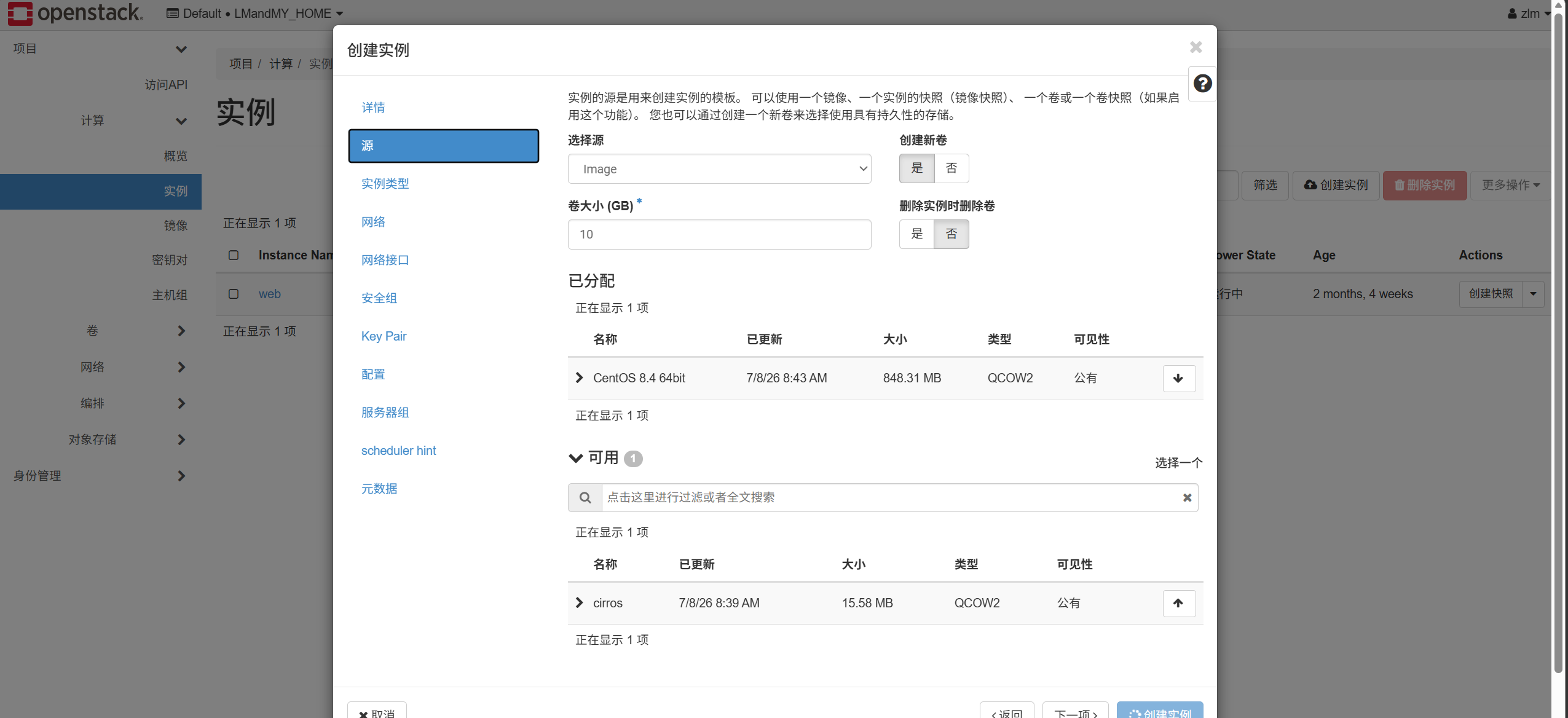Image resolution: width=1568 pixels, height=718 pixels.
Task: Open 镜像 in the sidebar
Action: (x=175, y=226)
